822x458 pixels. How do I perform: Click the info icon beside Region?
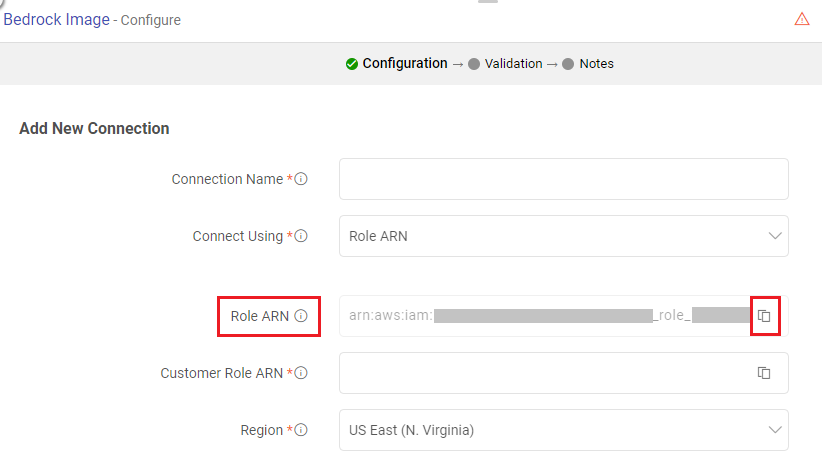pos(301,430)
